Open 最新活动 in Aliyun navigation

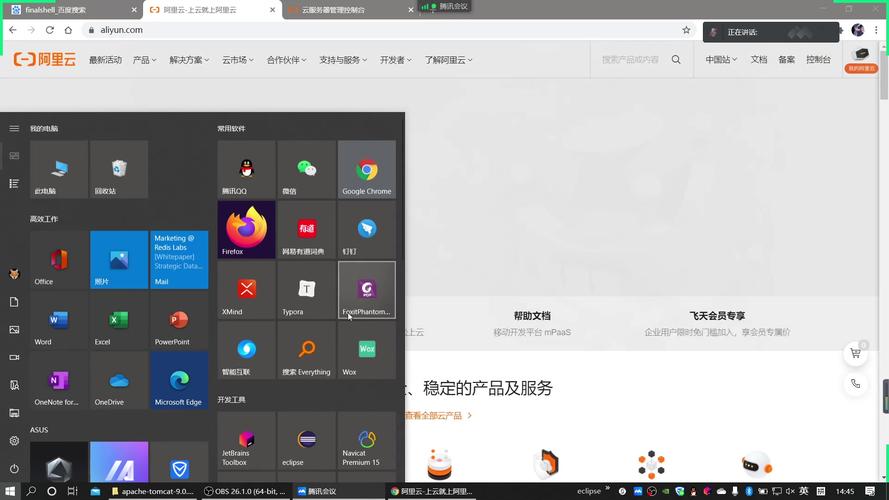[105, 60]
